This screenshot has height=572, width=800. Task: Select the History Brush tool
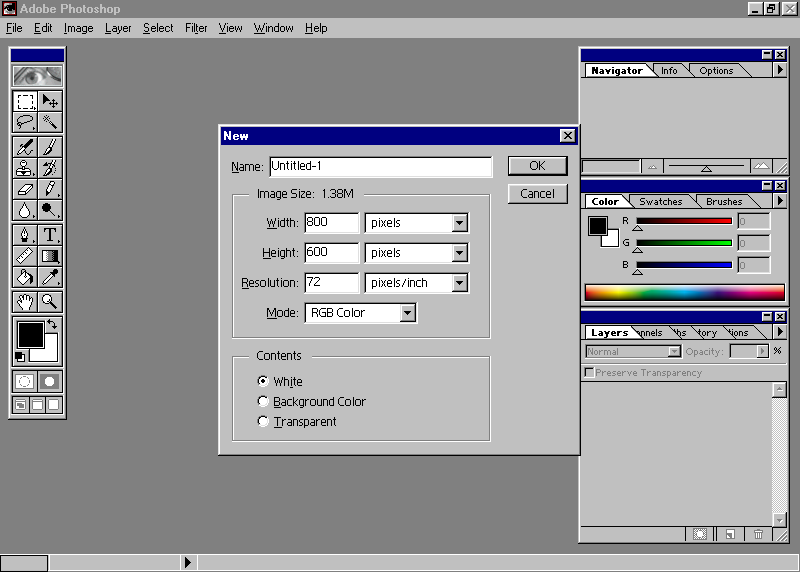[x=49, y=168]
